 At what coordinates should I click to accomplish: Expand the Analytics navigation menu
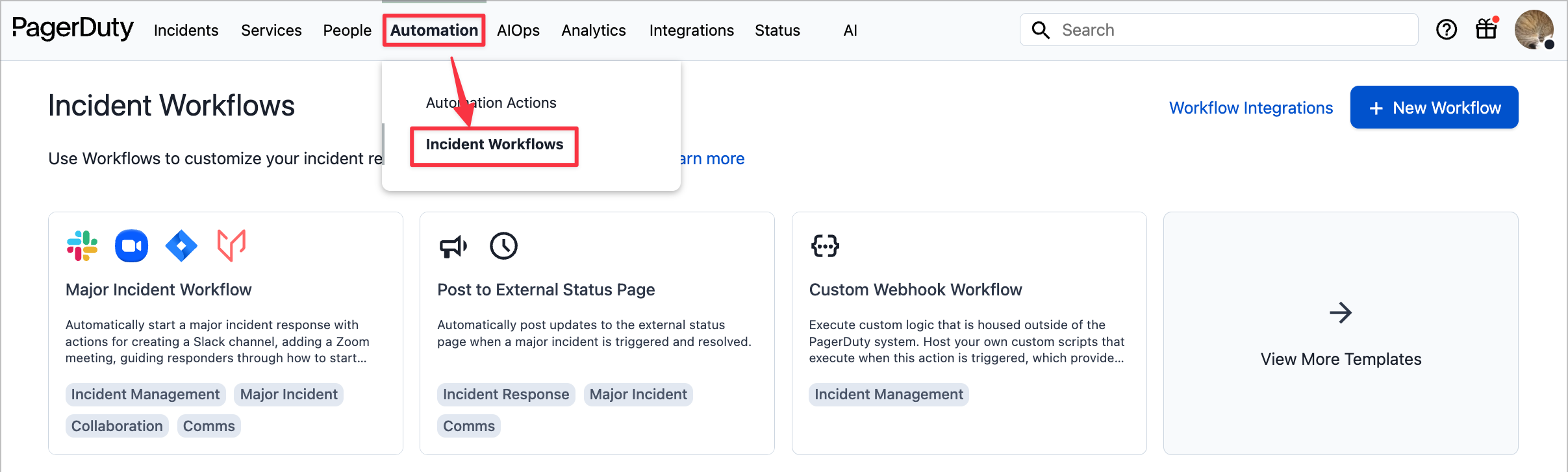593,31
